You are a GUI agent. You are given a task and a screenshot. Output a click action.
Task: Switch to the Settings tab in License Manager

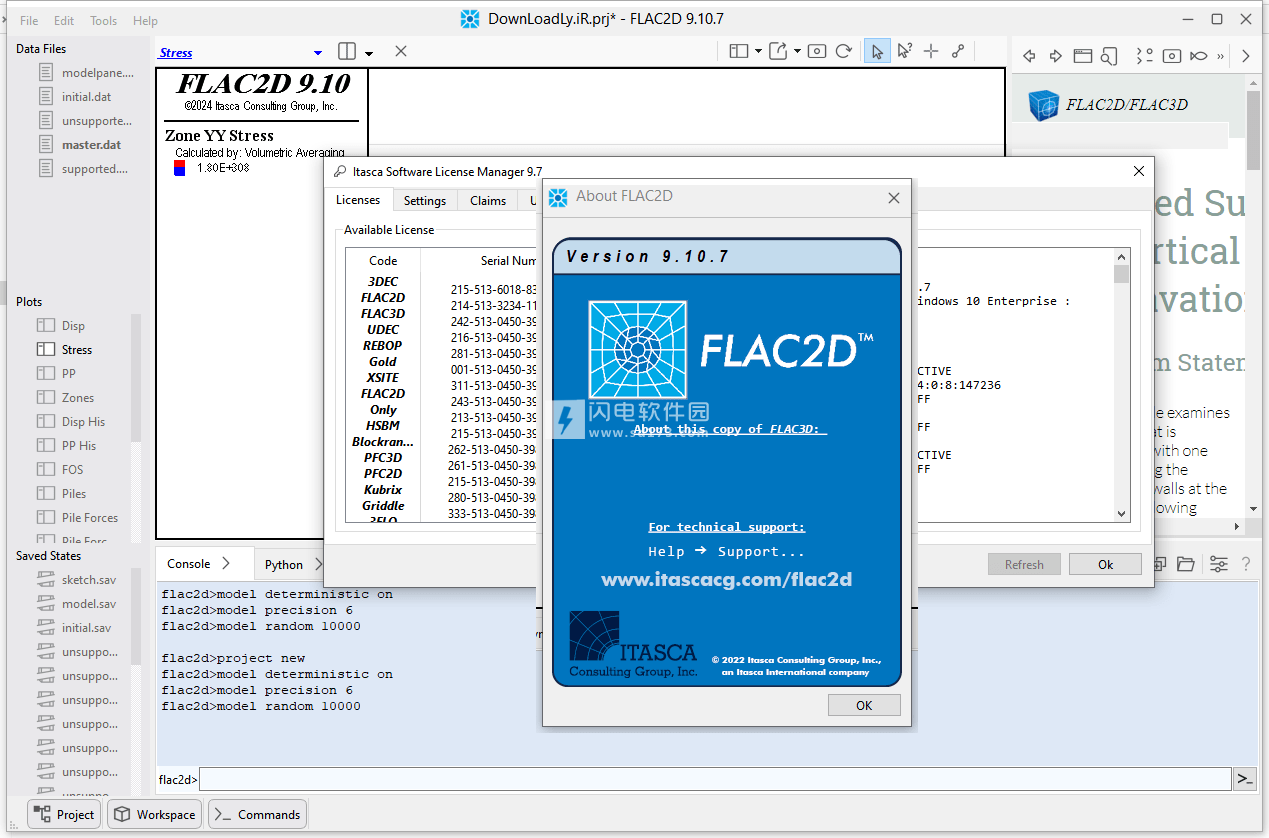pos(425,200)
